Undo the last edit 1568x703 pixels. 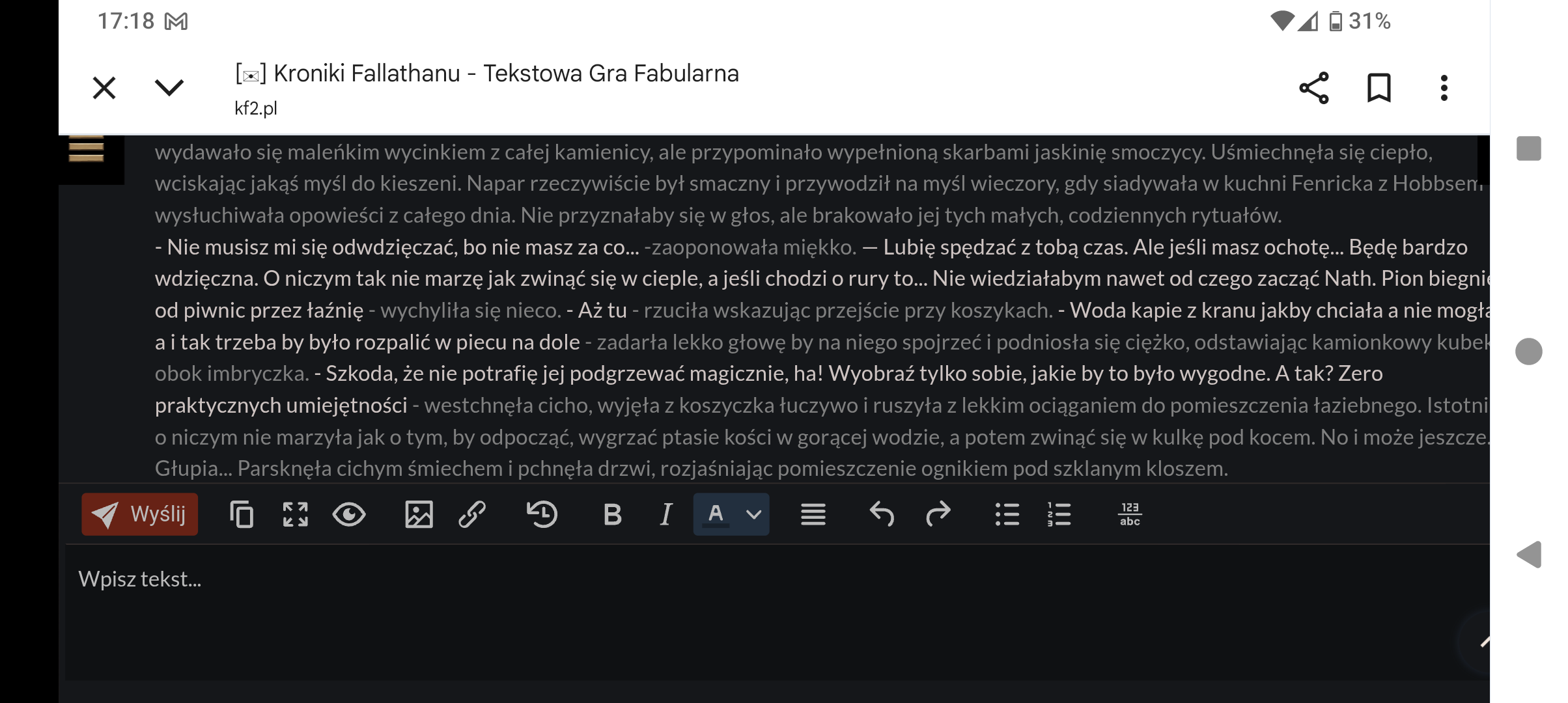click(882, 514)
